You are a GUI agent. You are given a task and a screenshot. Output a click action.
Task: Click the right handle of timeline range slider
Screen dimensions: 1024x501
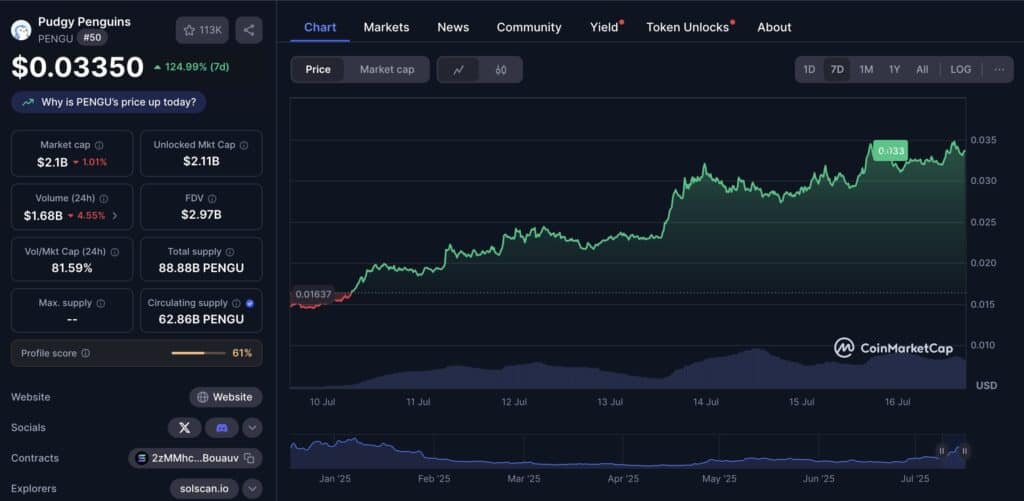[x=965, y=451]
